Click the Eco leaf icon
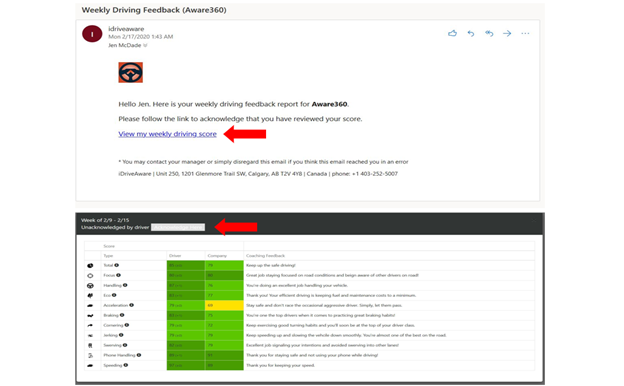This screenshot has width=624, height=386. pyautogui.click(x=90, y=295)
